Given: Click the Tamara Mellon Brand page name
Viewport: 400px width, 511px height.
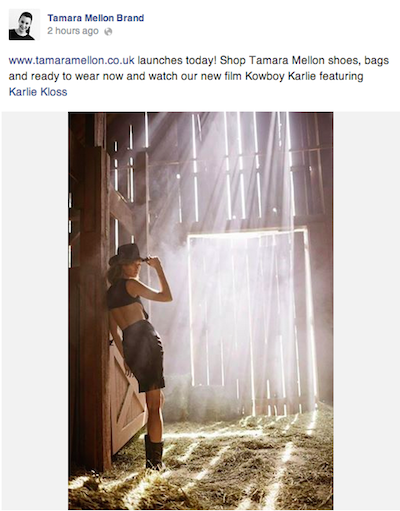Looking at the screenshot, I should [x=96, y=18].
